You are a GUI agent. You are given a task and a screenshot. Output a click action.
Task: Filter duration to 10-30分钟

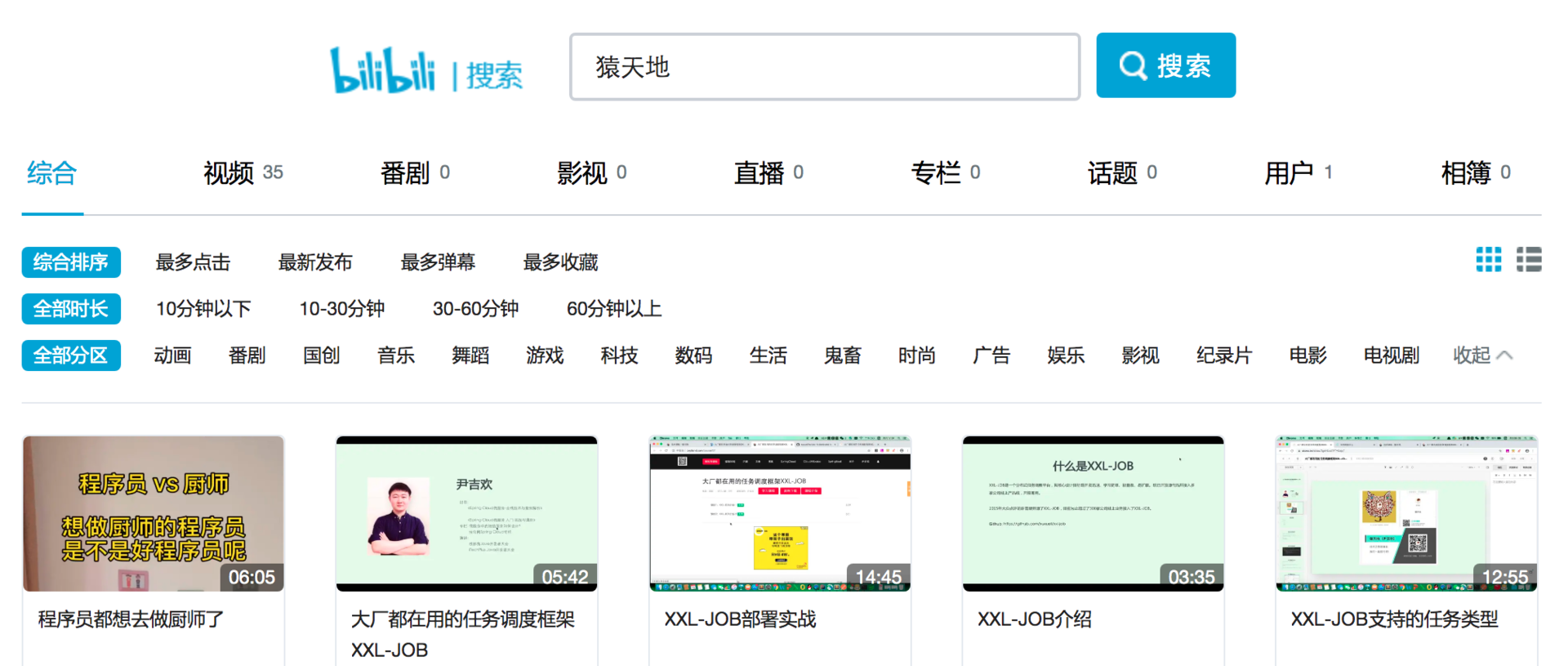341,309
